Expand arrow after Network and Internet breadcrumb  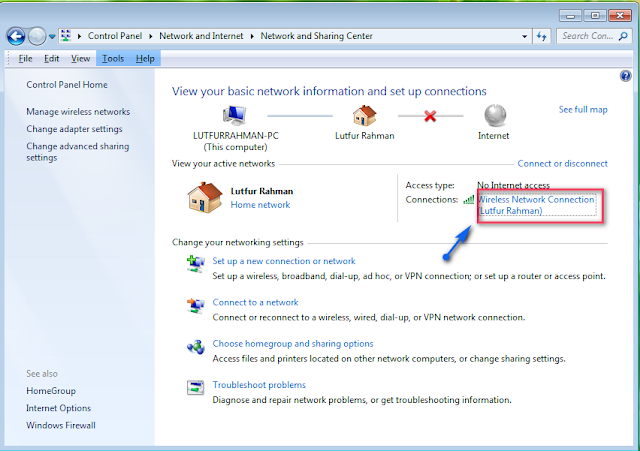click(252, 36)
